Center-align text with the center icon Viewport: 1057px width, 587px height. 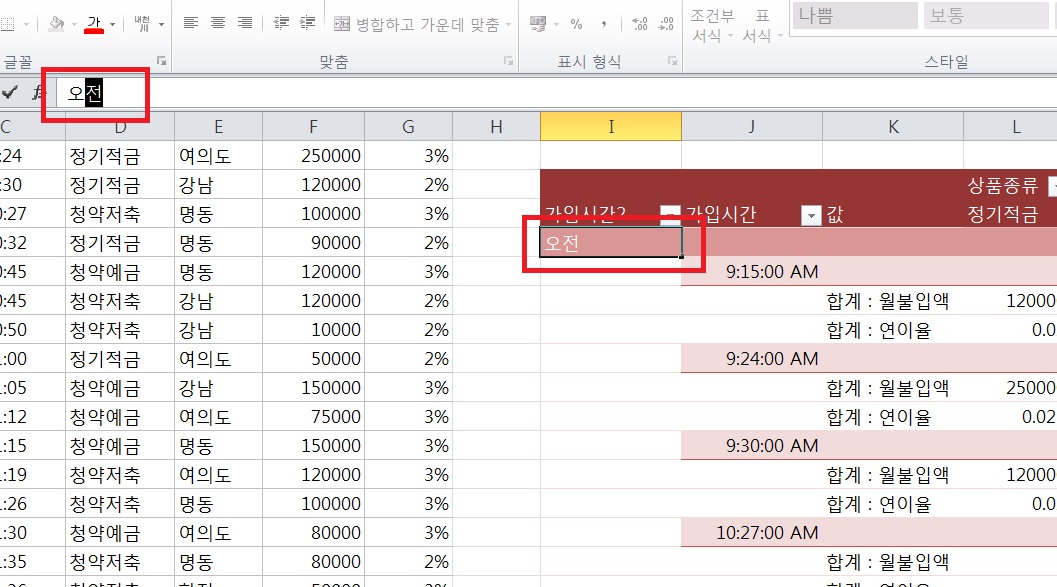218,23
